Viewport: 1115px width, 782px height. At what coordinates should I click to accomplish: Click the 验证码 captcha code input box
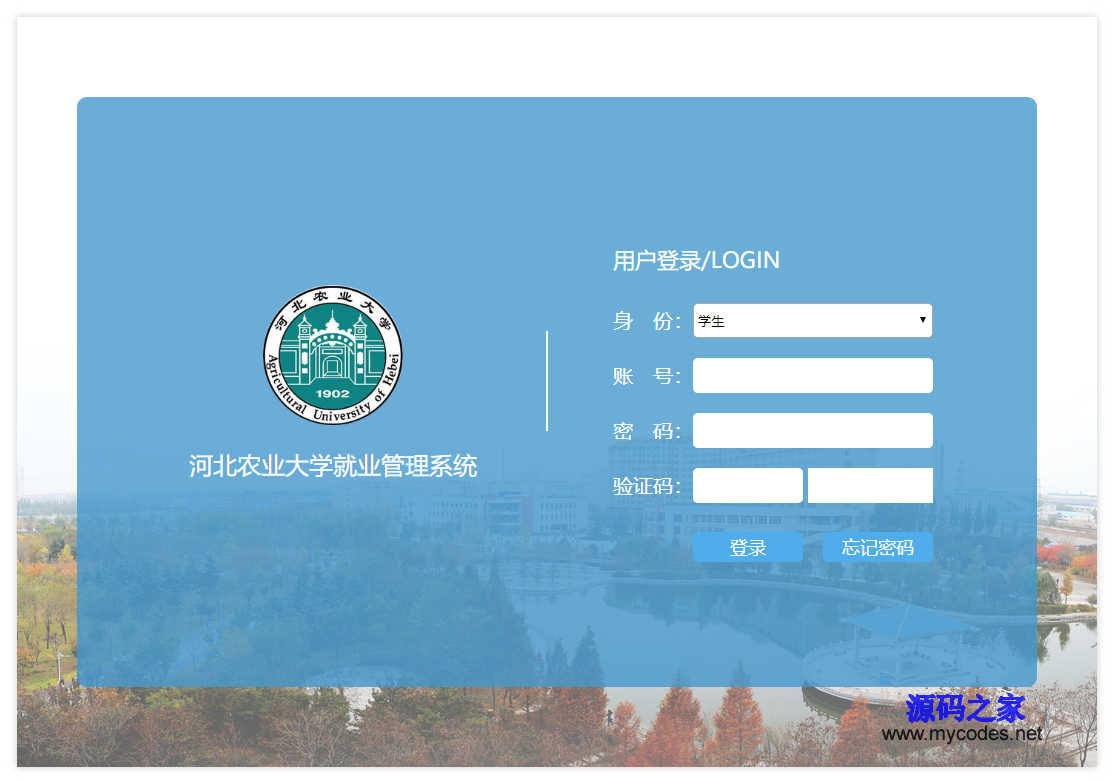(748, 485)
